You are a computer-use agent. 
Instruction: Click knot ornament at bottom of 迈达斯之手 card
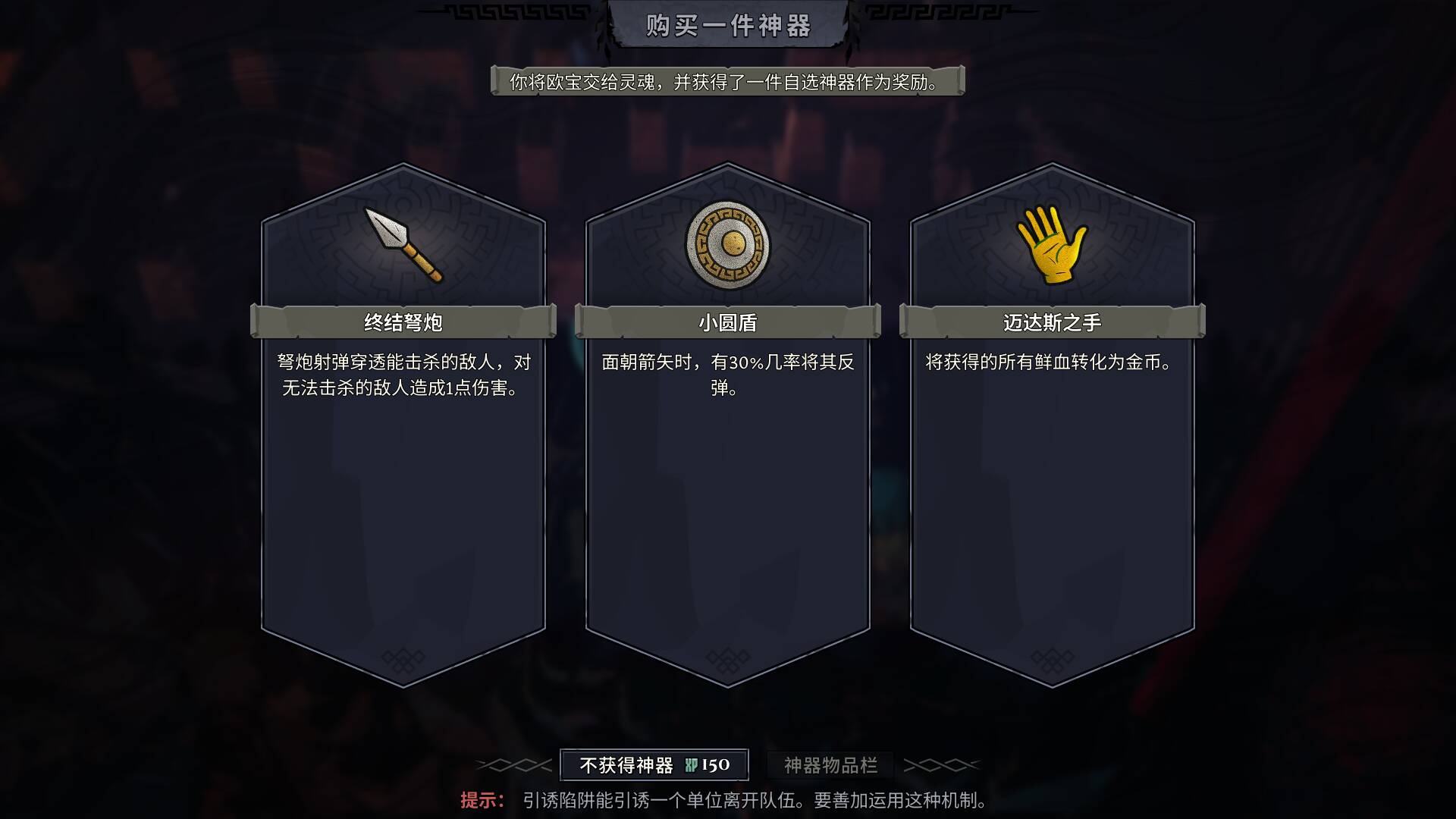(x=1053, y=661)
